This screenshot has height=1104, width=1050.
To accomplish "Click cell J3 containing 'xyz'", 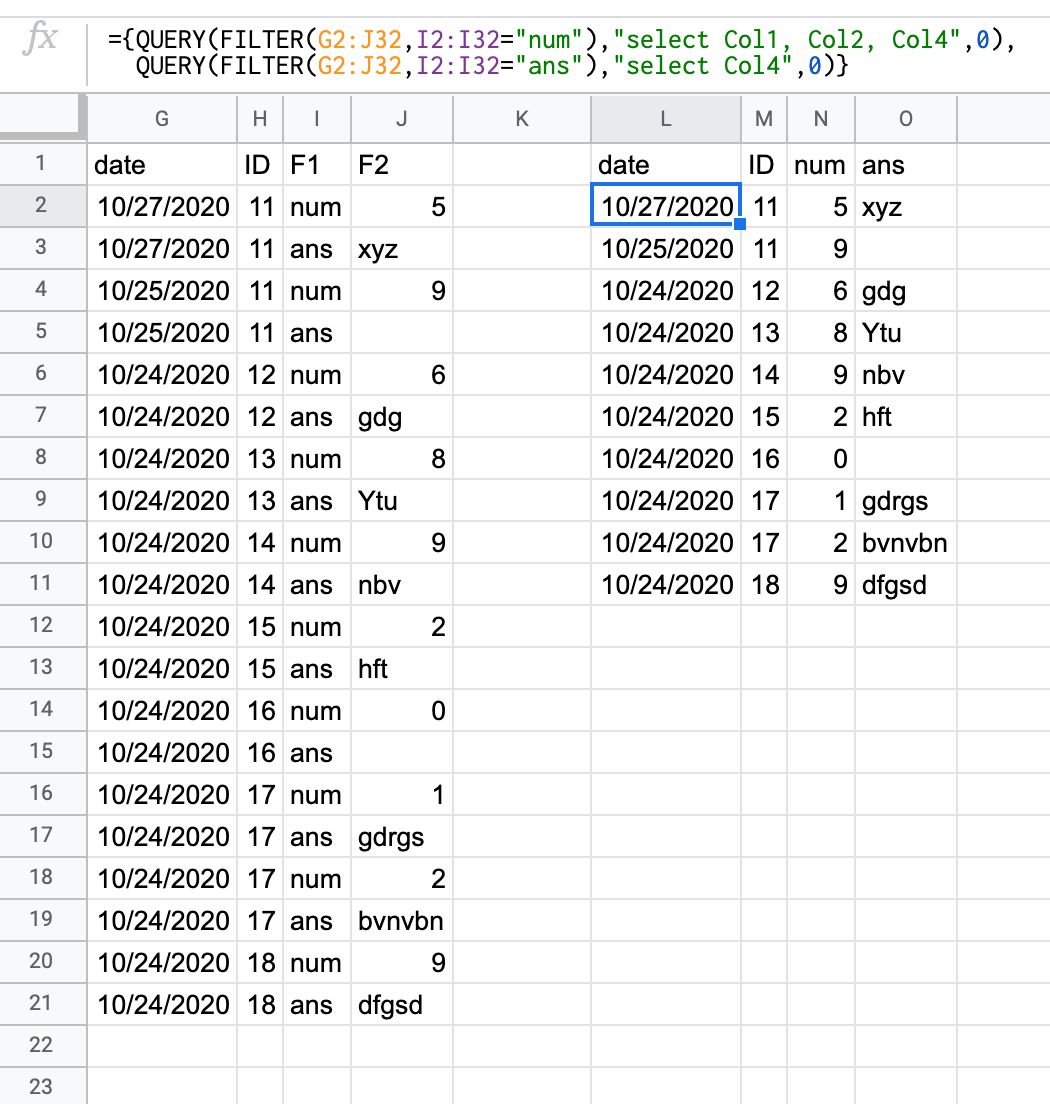I will point(401,248).
